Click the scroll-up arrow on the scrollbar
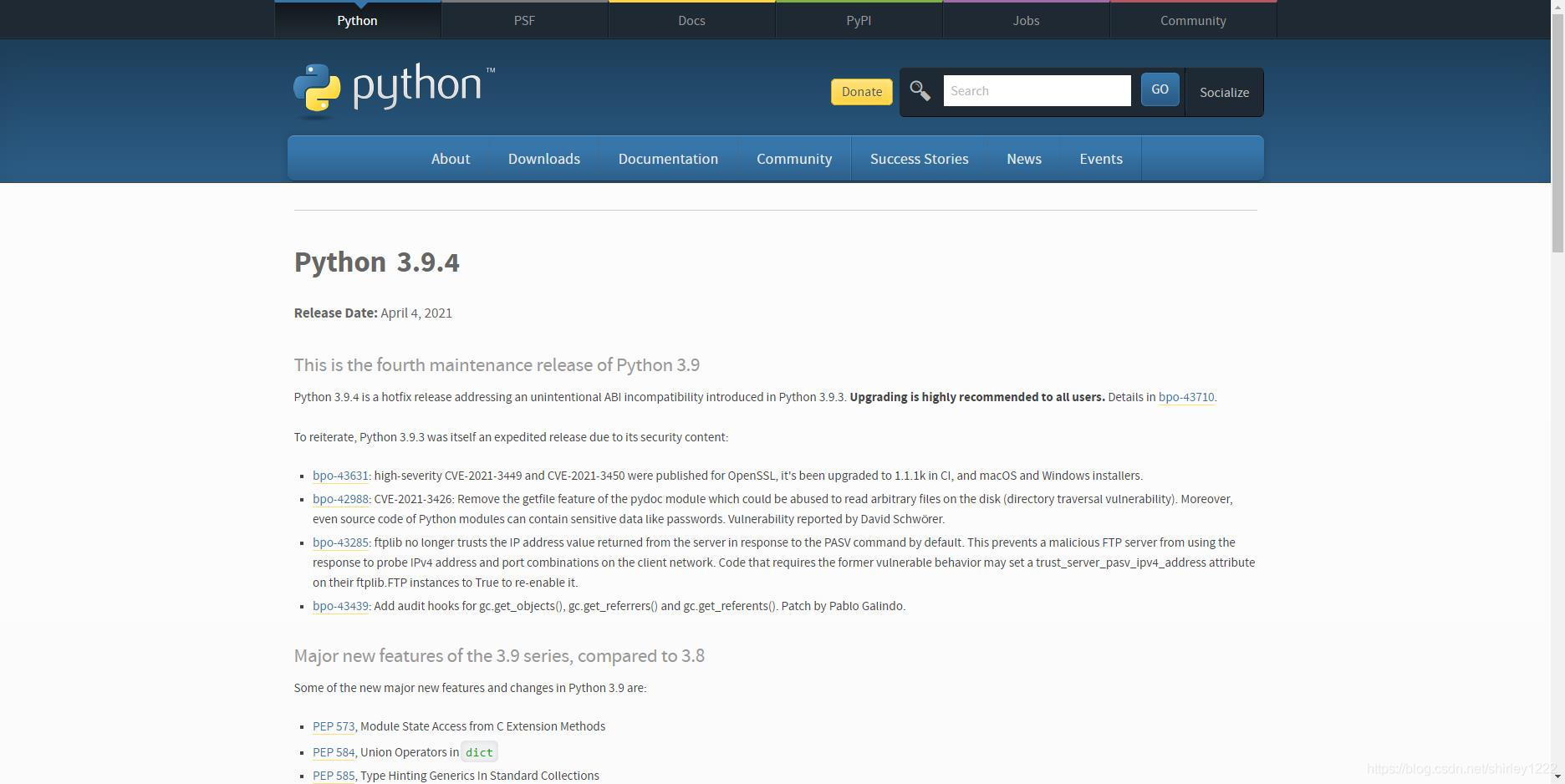 click(1557, 8)
